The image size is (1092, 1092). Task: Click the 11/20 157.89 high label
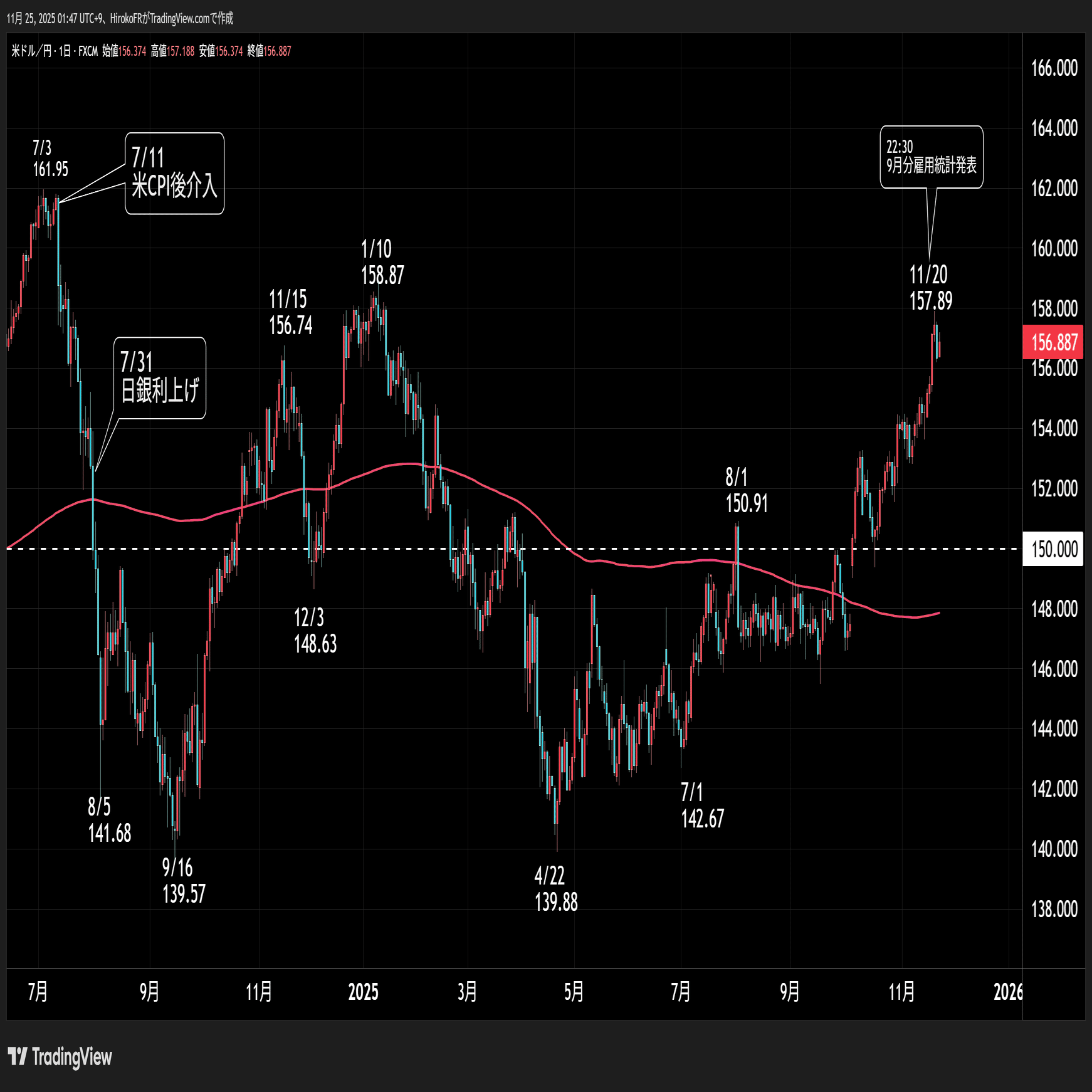(x=931, y=288)
